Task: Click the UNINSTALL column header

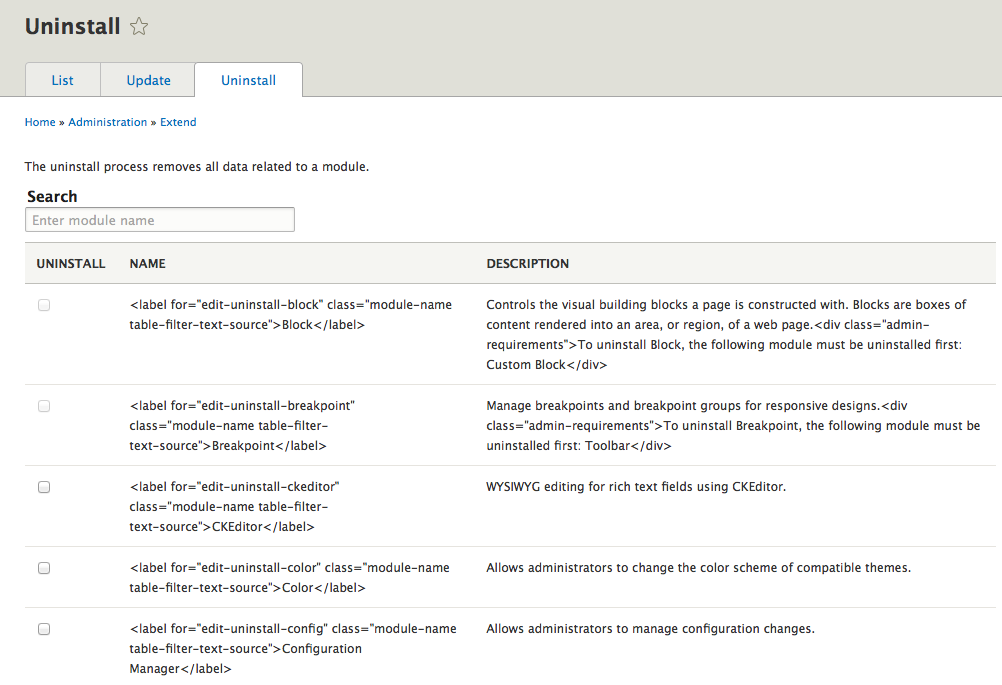Action: tap(71, 264)
